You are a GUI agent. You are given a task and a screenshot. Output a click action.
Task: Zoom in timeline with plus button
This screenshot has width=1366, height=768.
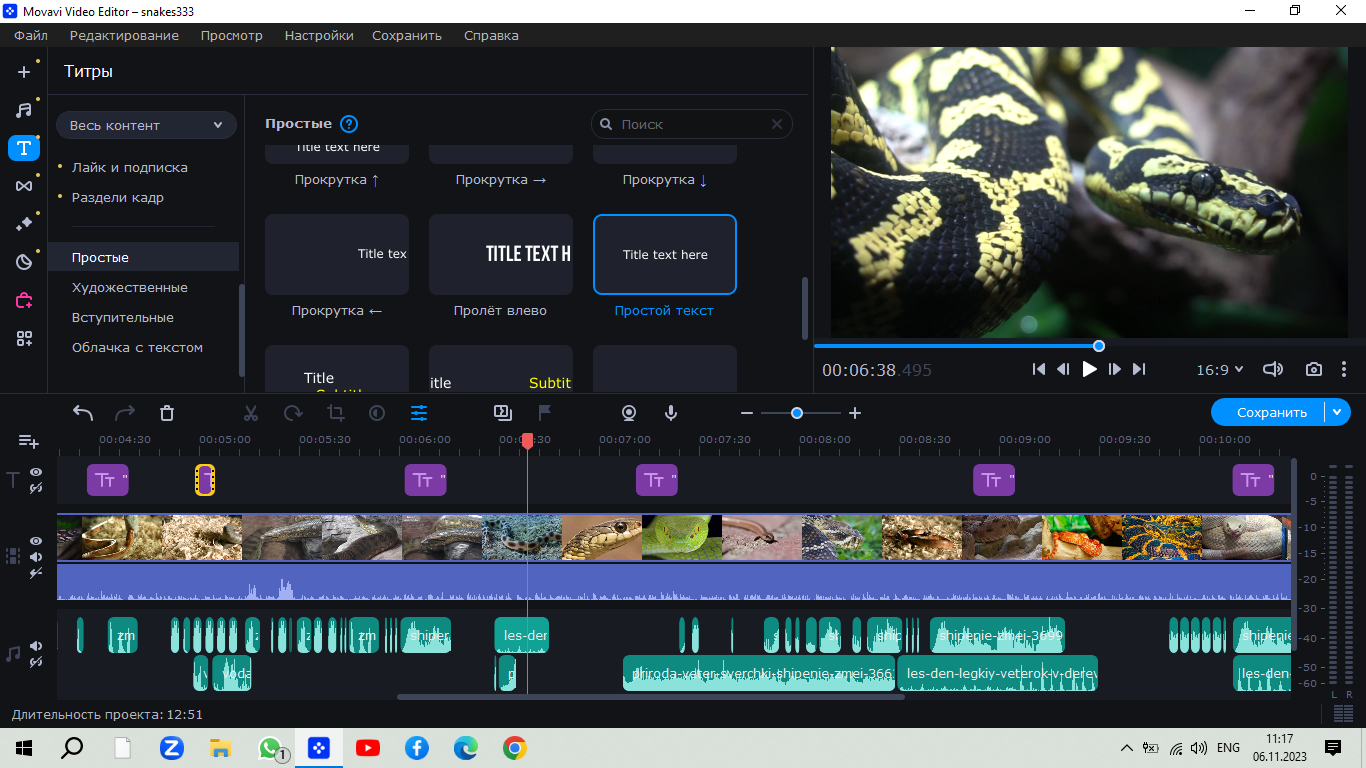(x=855, y=413)
